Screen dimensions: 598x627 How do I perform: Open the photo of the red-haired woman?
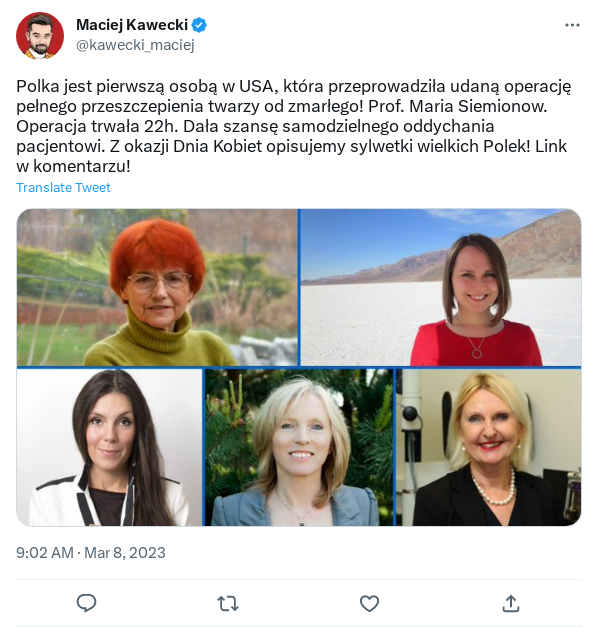(157, 287)
